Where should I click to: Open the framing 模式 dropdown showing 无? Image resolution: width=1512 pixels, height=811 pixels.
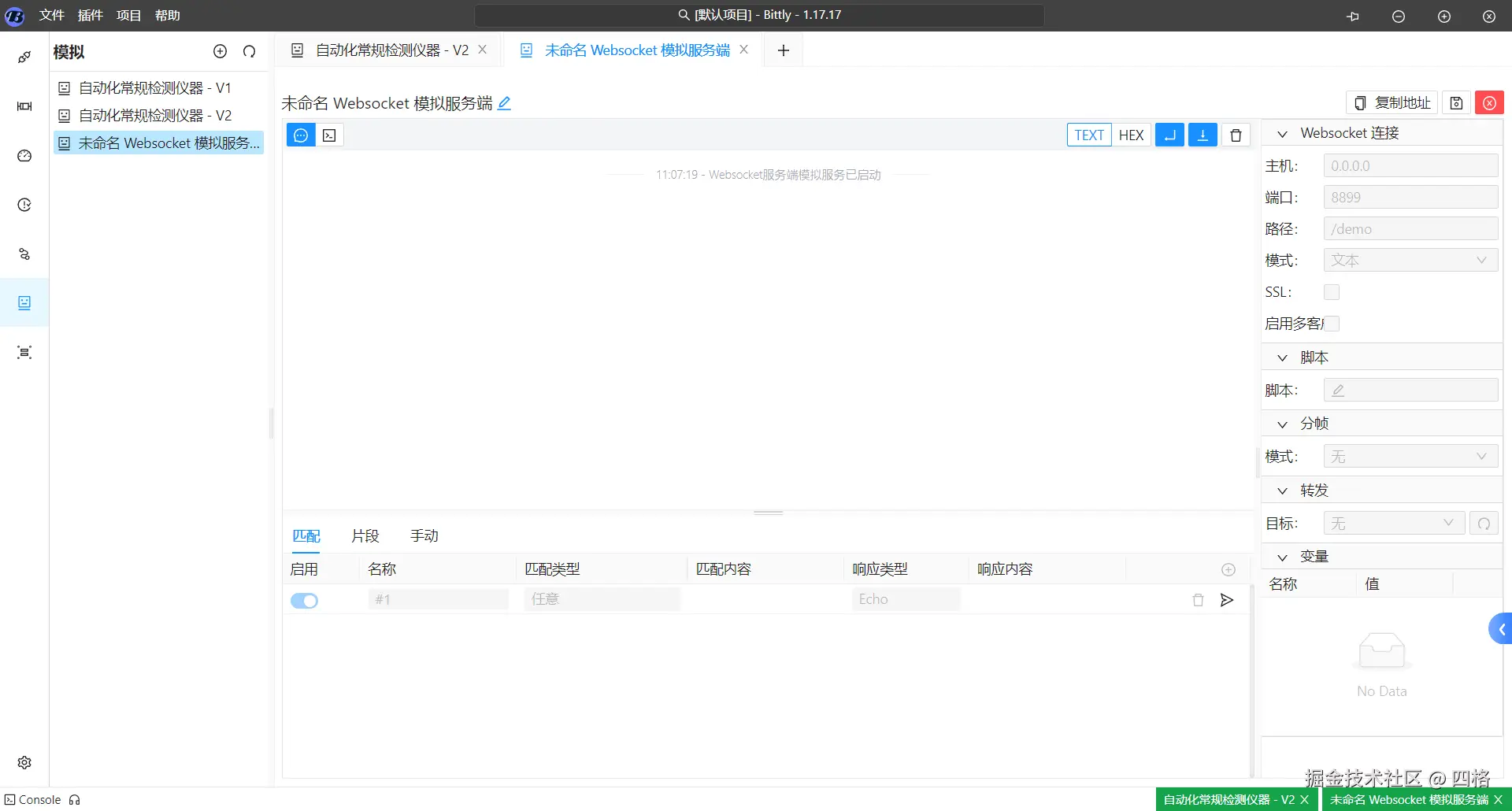[1410, 457]
